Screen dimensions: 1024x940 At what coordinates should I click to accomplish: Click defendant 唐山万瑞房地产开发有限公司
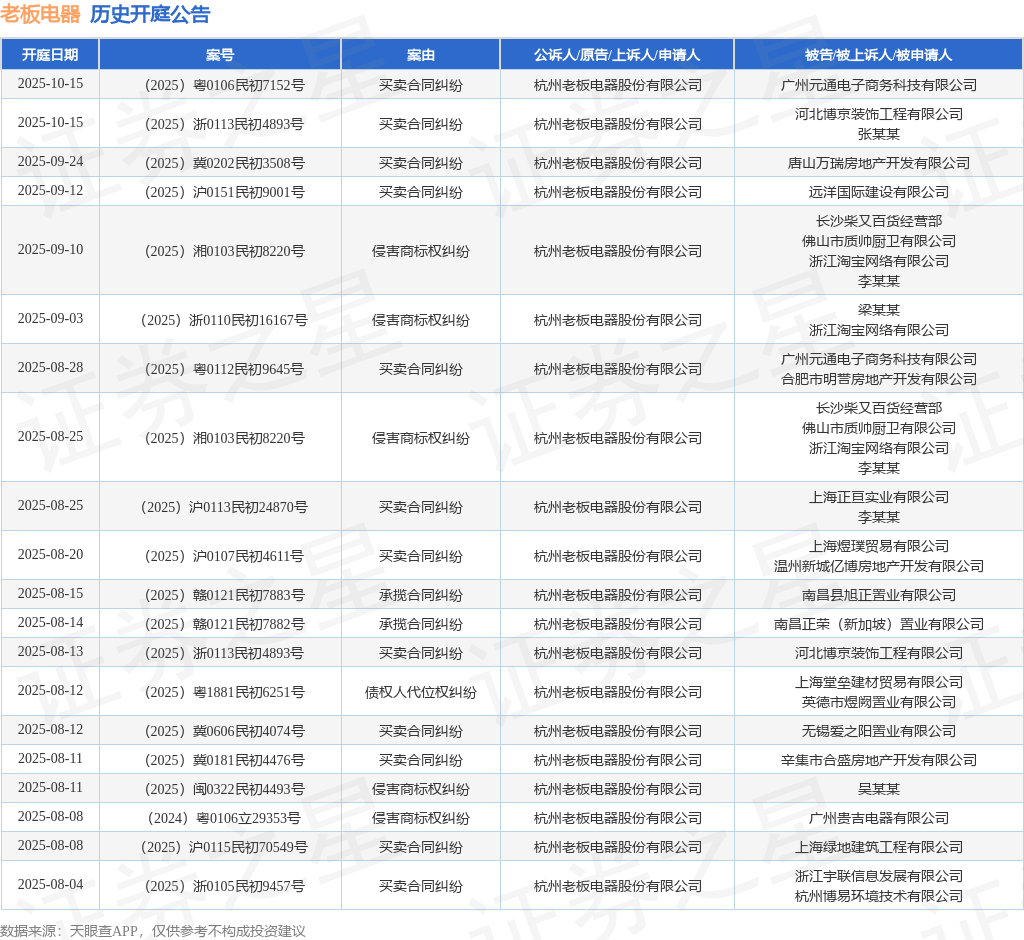click(x=878, y=163)
